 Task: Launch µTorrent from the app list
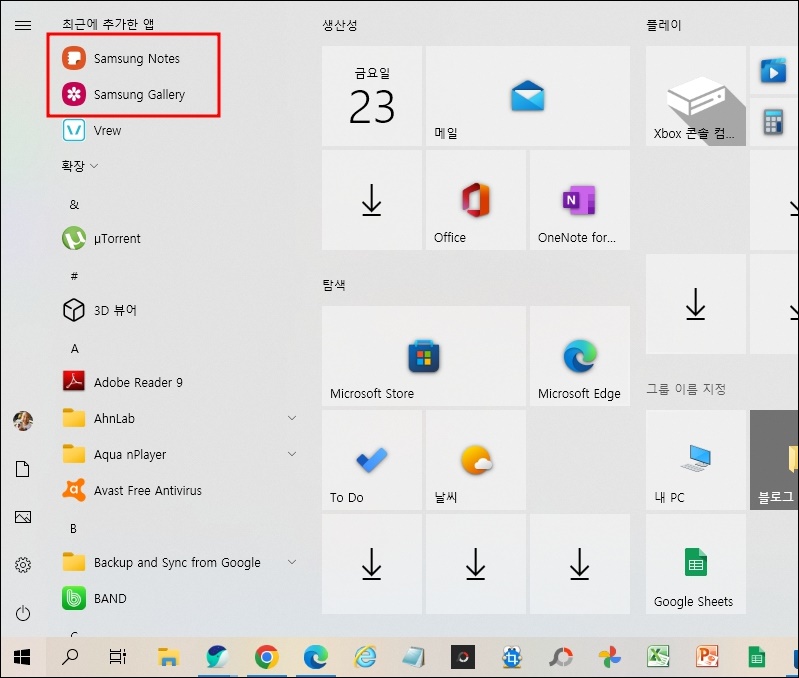(x=101, y=238)
